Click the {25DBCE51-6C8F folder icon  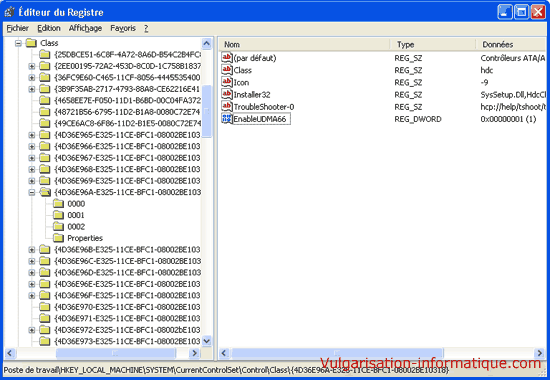pos(45,55)
